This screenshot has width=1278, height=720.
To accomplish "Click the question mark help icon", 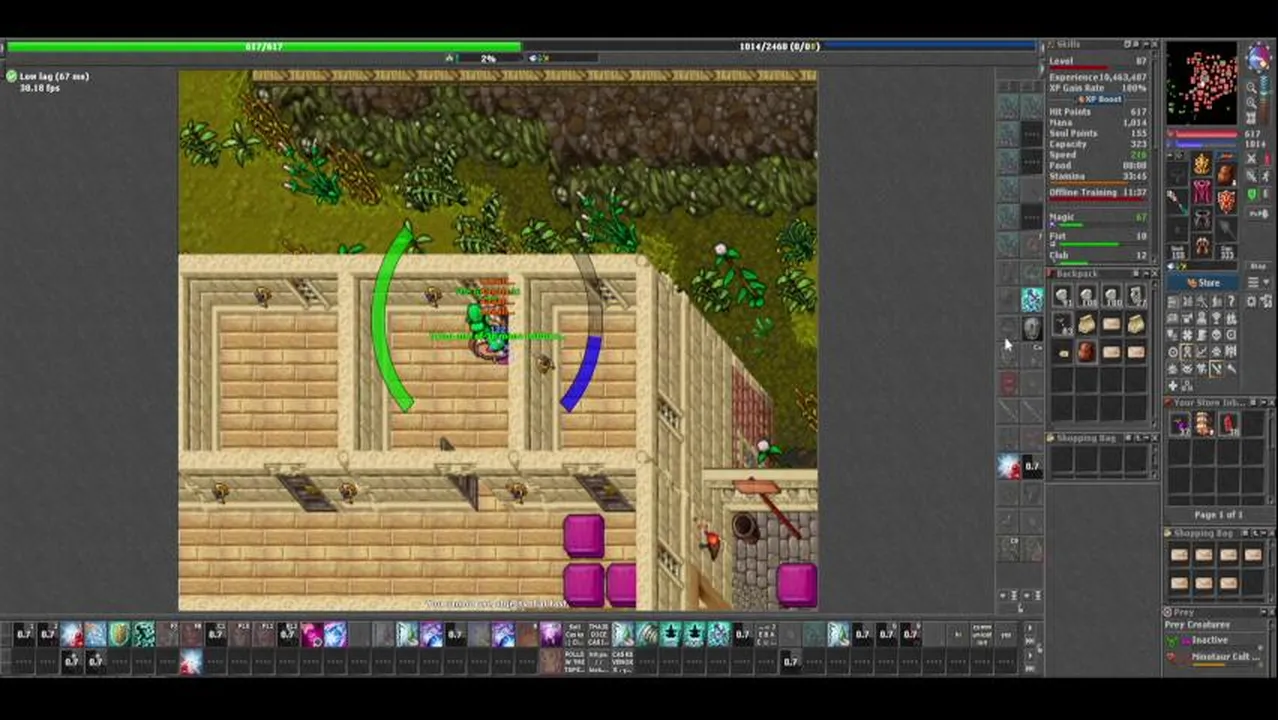I will point(1231,301).
